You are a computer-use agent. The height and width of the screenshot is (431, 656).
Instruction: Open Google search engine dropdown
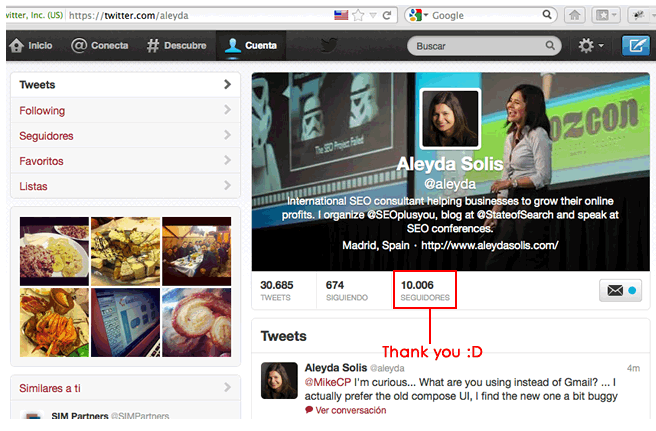coord(419,15)
